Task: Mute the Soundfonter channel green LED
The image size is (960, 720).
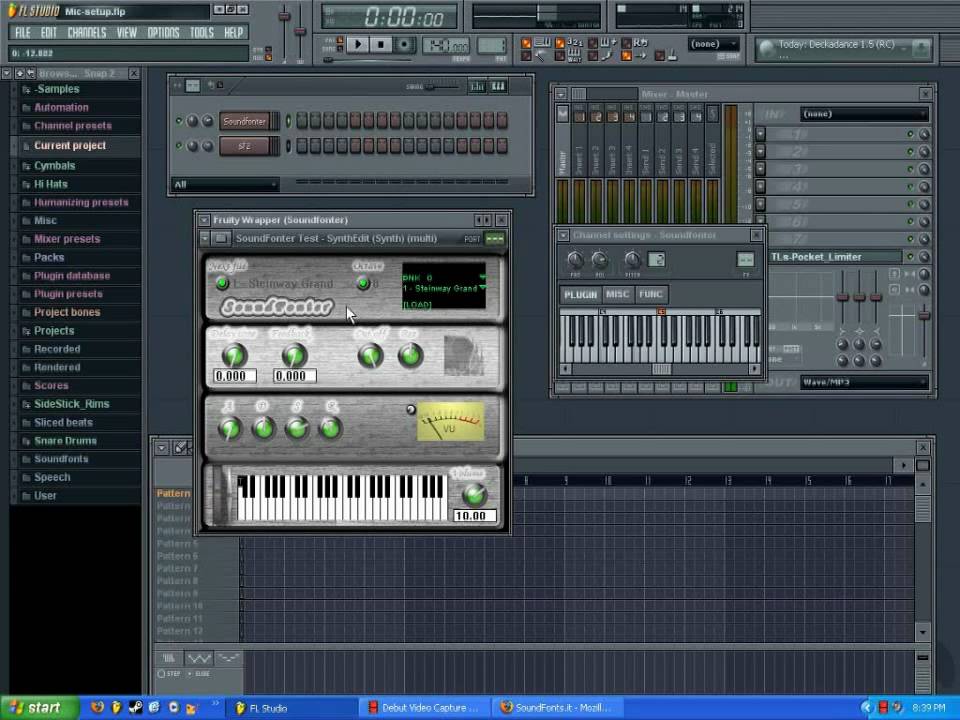Action: tap(179, 121)
